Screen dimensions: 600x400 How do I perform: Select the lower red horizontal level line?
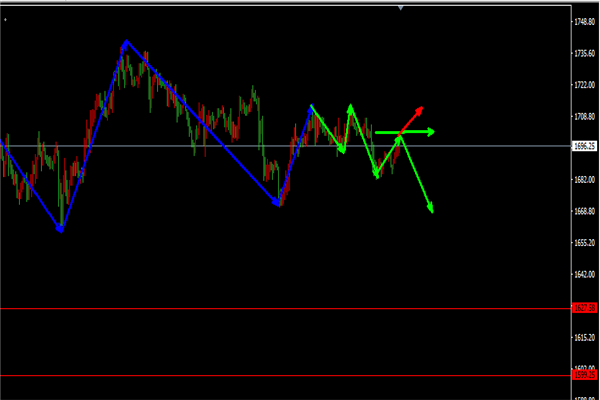tap(280, 375)
